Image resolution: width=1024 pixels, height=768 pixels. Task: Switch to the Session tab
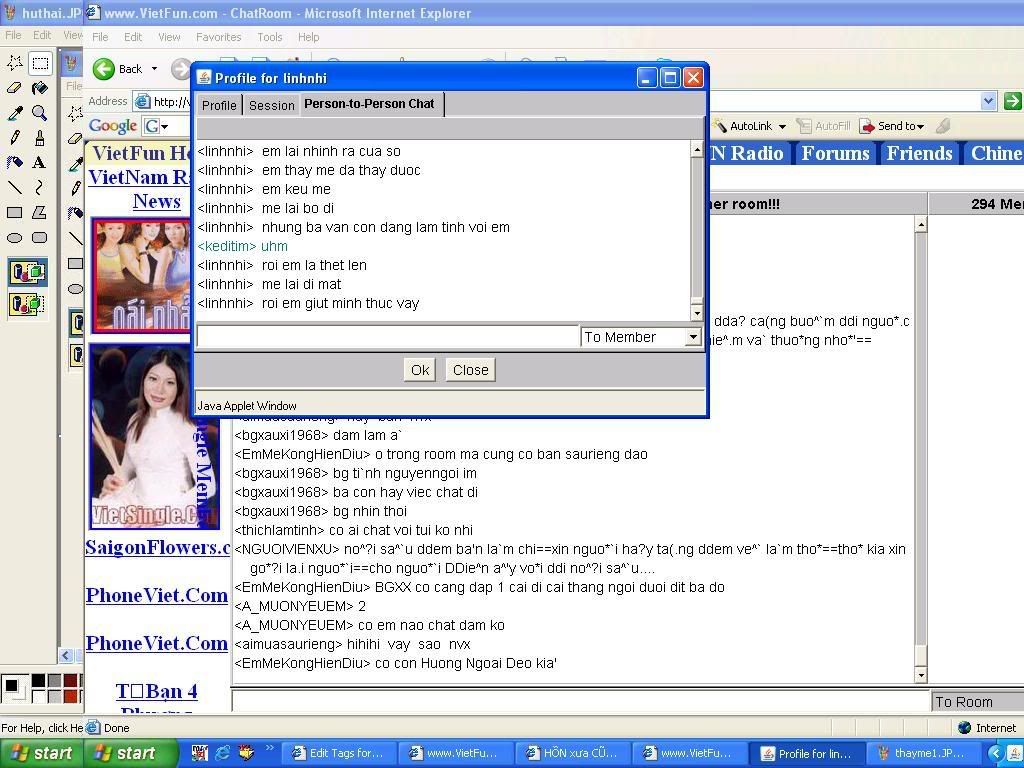click(x=272, y=105)
